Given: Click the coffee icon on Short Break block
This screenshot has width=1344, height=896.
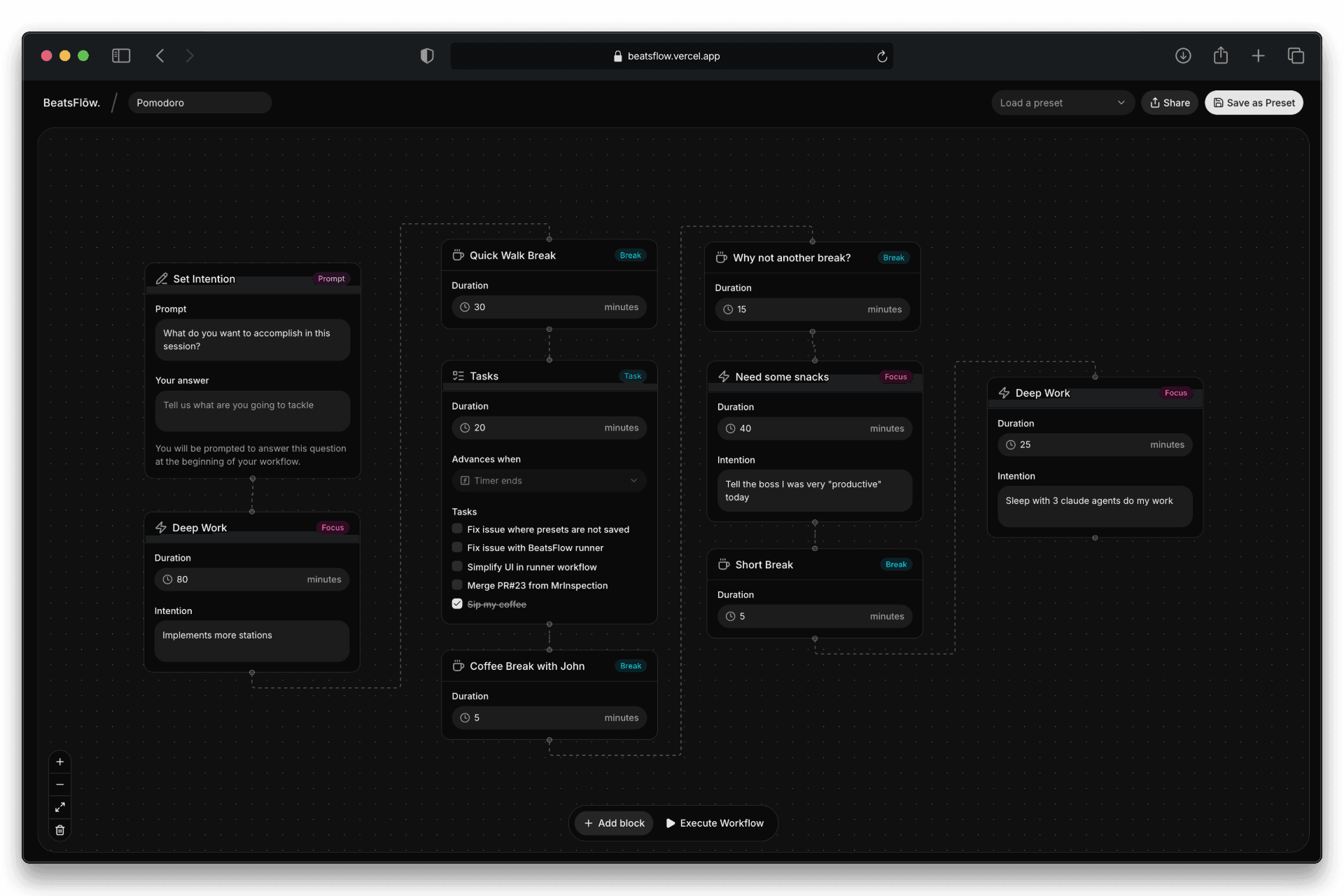Looking at the screenshot, I should coord(724,564).
